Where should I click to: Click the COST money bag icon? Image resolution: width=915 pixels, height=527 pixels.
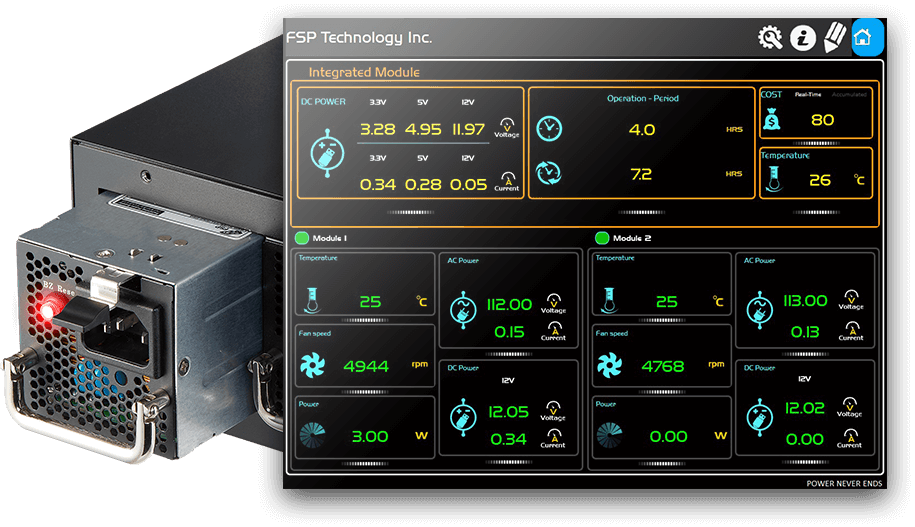click(771, 119)
